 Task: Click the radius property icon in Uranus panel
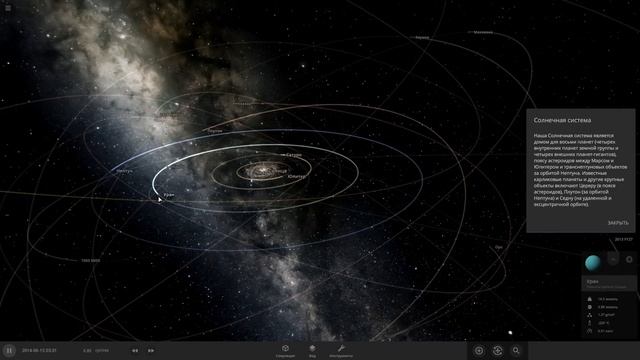(589, 307)
